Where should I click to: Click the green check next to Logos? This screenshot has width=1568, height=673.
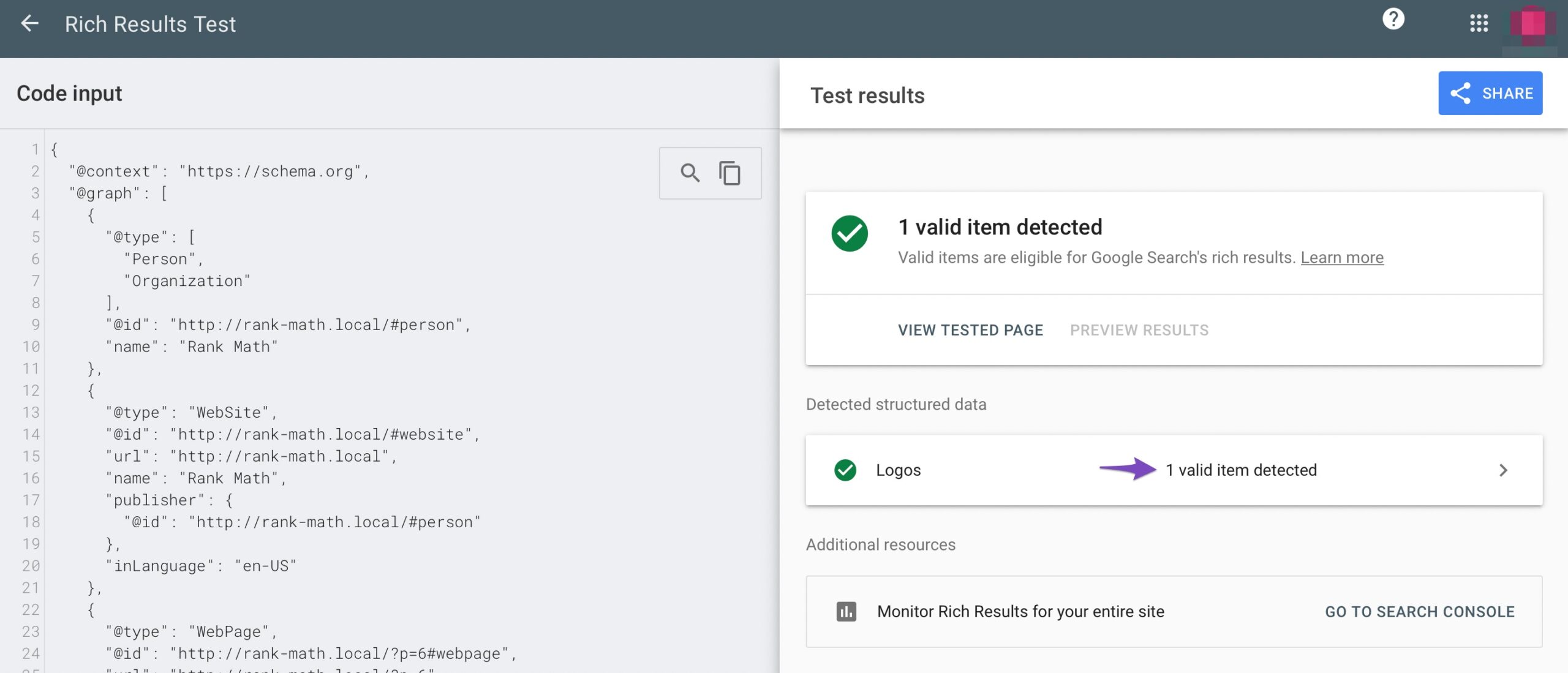[x=845, y=470]
